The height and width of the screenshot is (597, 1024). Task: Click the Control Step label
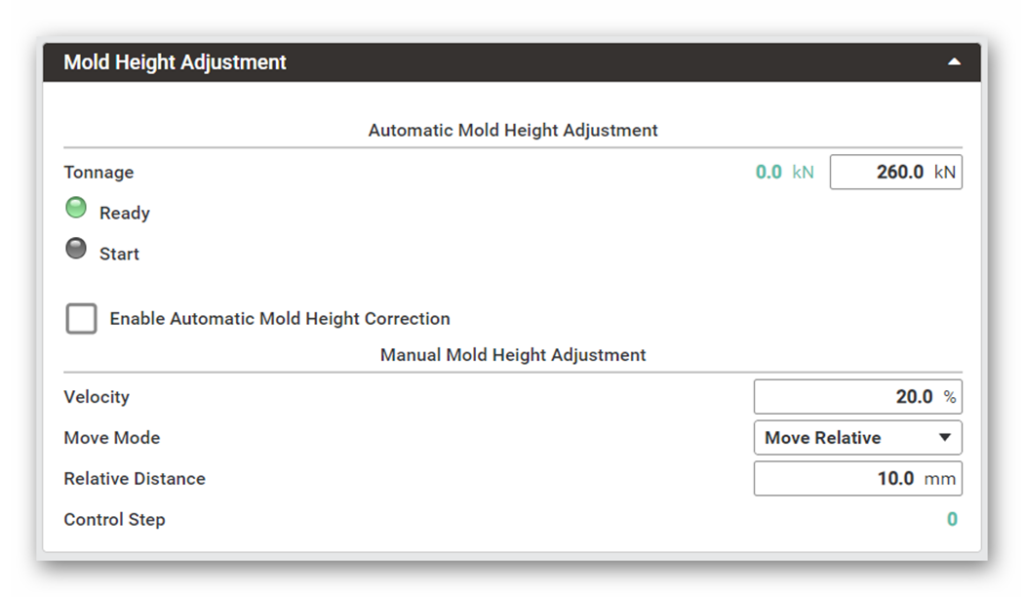click(x=114, y=520)
